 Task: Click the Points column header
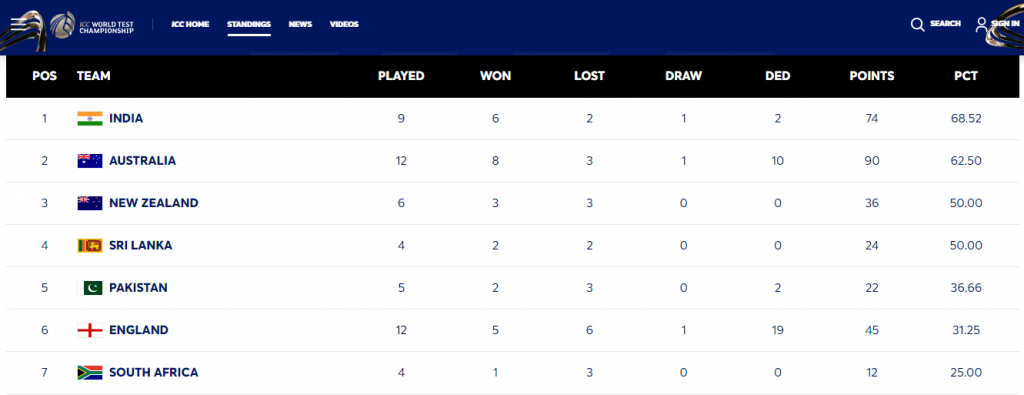point(872,76)
